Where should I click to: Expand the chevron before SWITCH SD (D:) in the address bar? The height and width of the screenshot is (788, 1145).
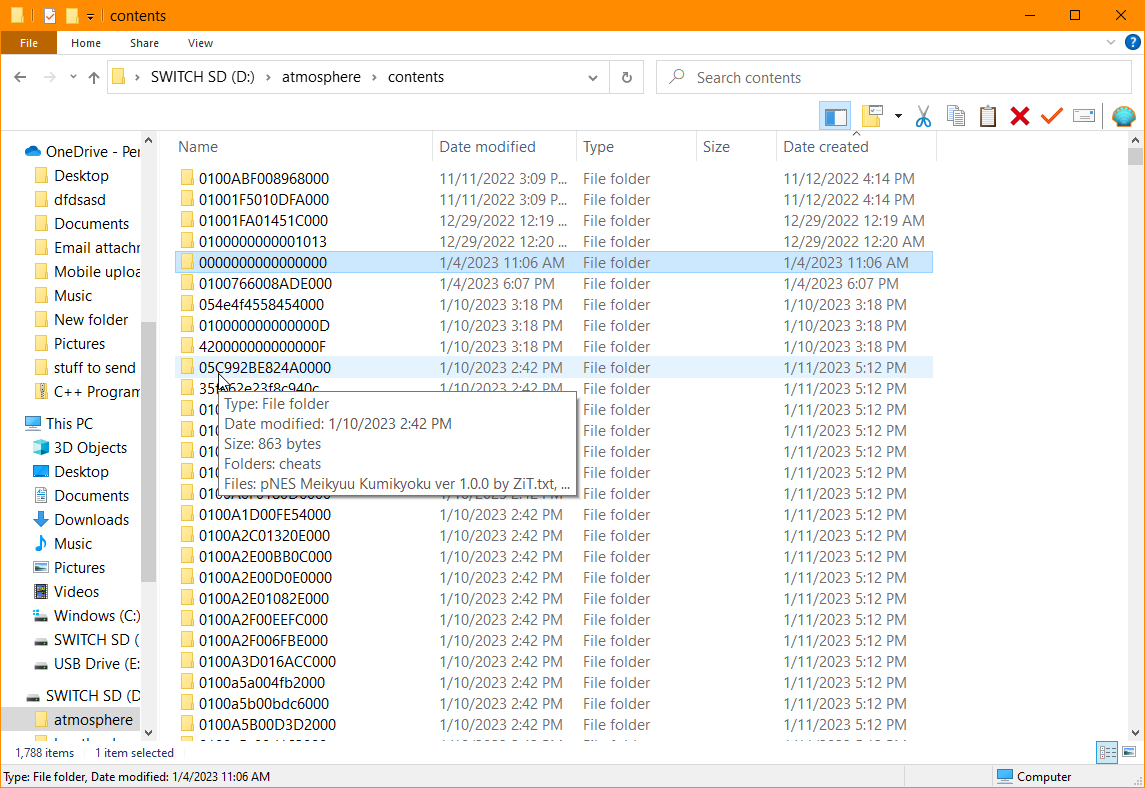(x=137, y=77)
